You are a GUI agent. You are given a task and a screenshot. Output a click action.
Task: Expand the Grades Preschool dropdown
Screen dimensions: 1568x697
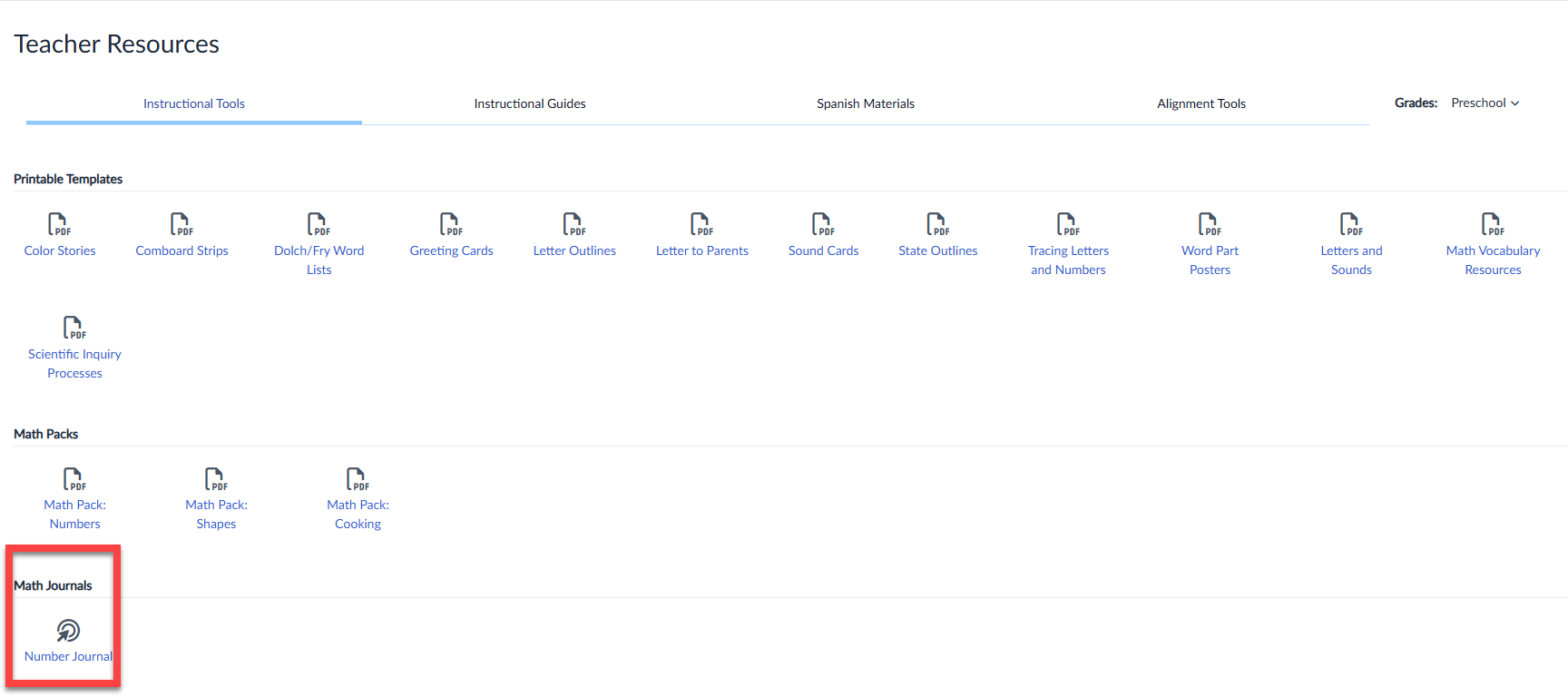click(x=1485, y=103)
